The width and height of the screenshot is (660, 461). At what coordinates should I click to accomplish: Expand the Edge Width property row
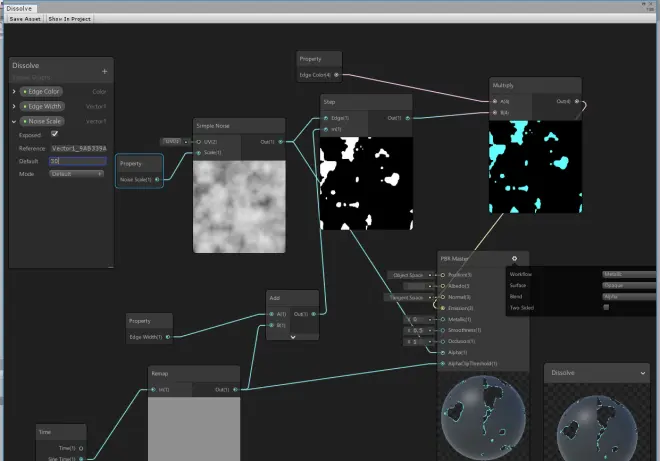14,107
